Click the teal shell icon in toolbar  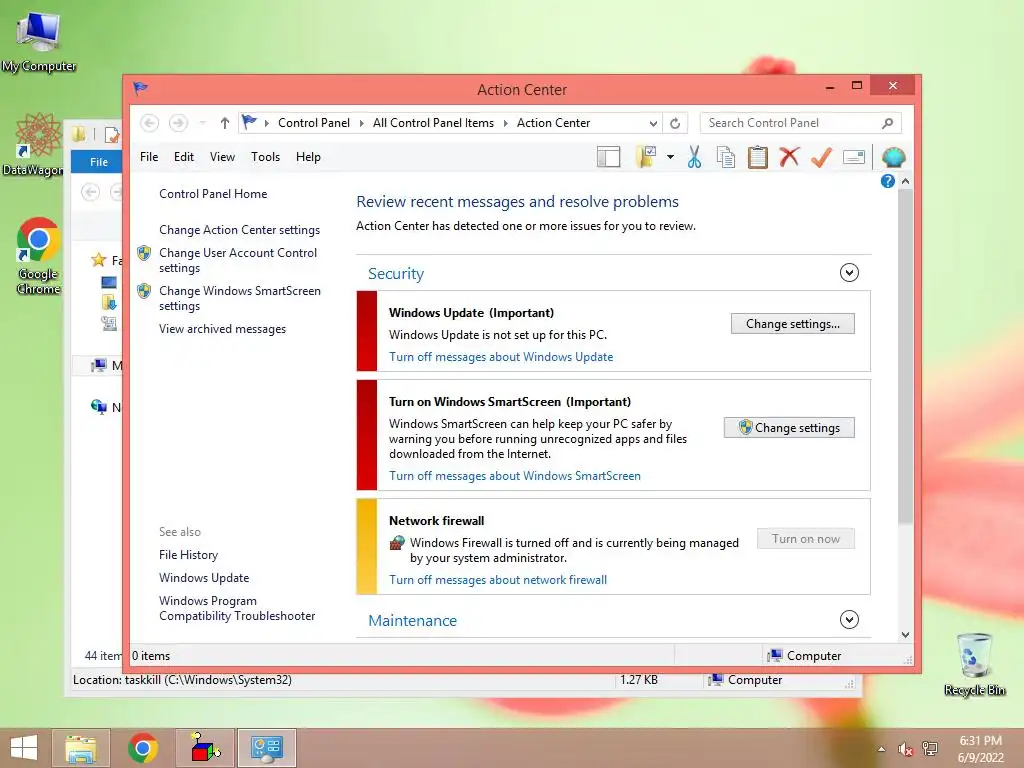(893, 157)
